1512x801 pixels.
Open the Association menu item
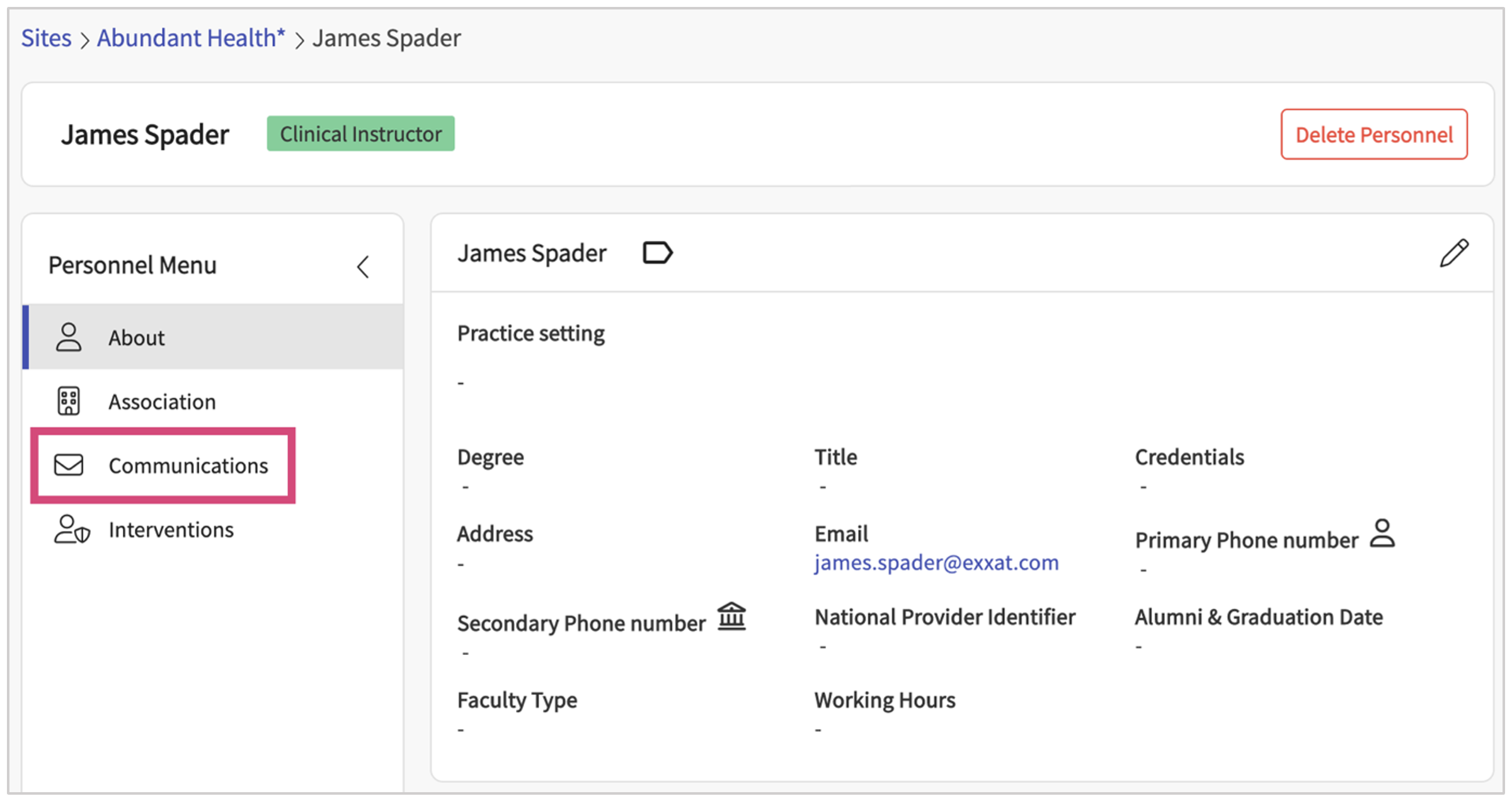point(162,402)
